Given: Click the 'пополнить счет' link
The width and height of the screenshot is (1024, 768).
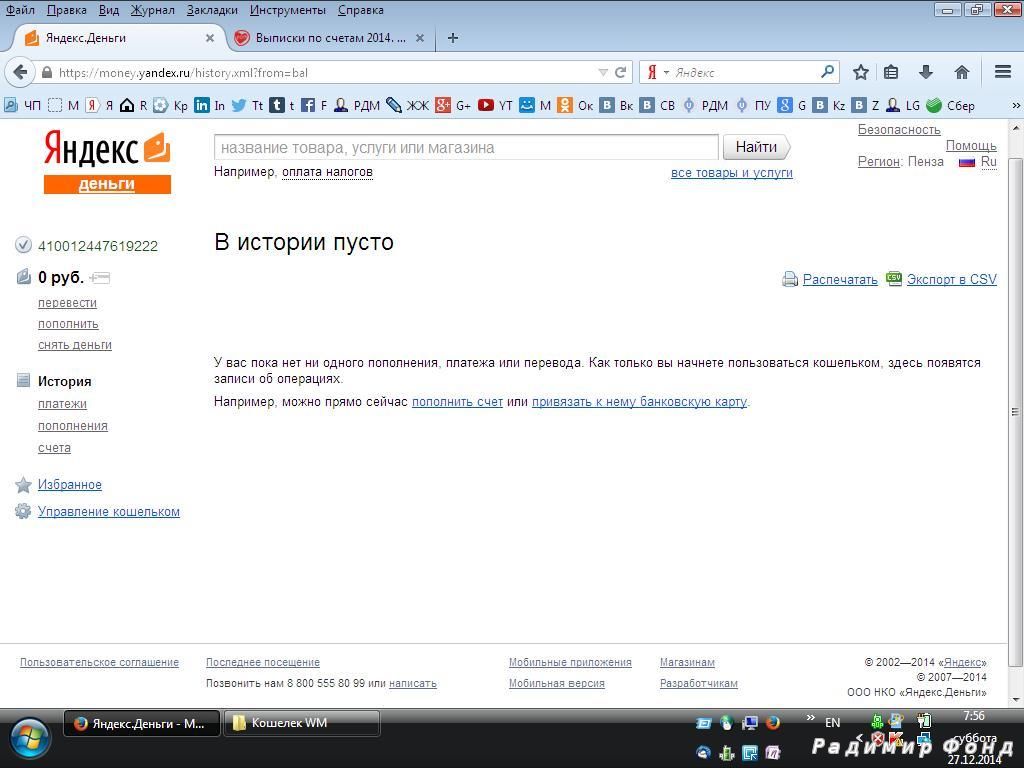Looking at the screenshot, I should [x=457, y=402].
